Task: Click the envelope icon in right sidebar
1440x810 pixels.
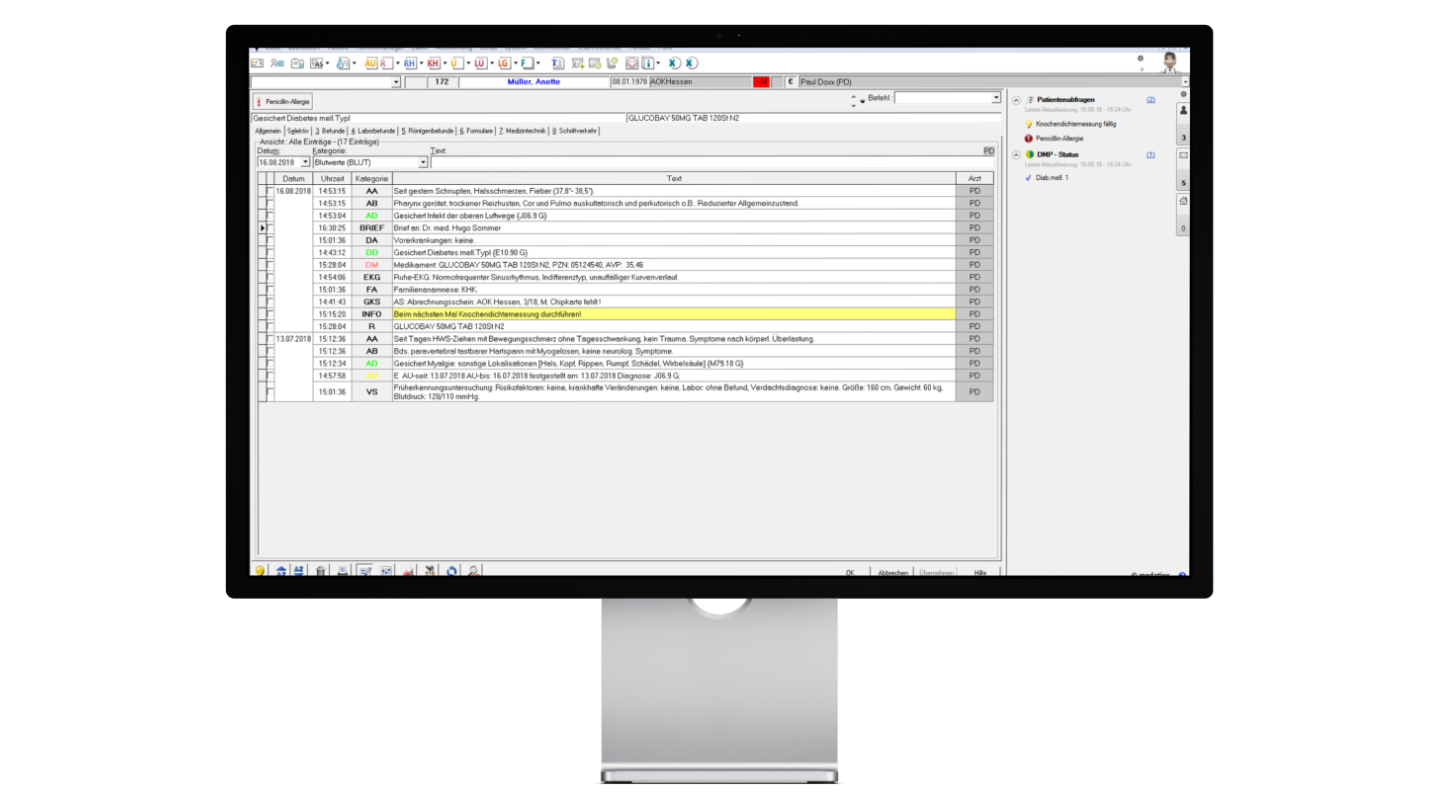Action: pyautogui.click(x=1184, y=156)
